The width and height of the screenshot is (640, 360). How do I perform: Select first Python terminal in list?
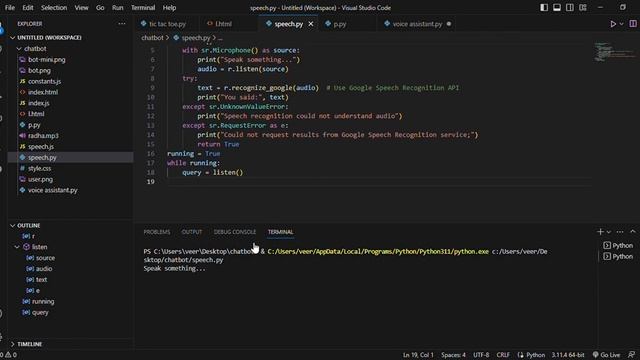[618, 245]
